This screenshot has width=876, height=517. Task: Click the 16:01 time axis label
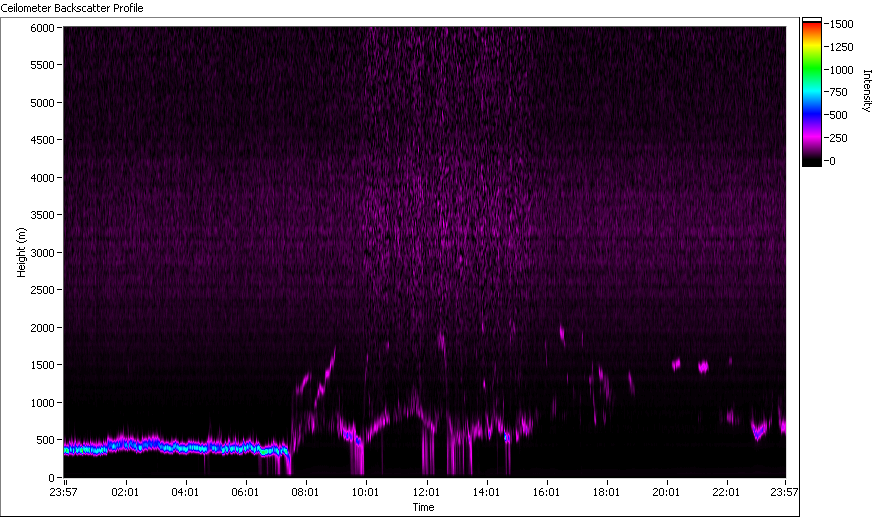[546, 492]
